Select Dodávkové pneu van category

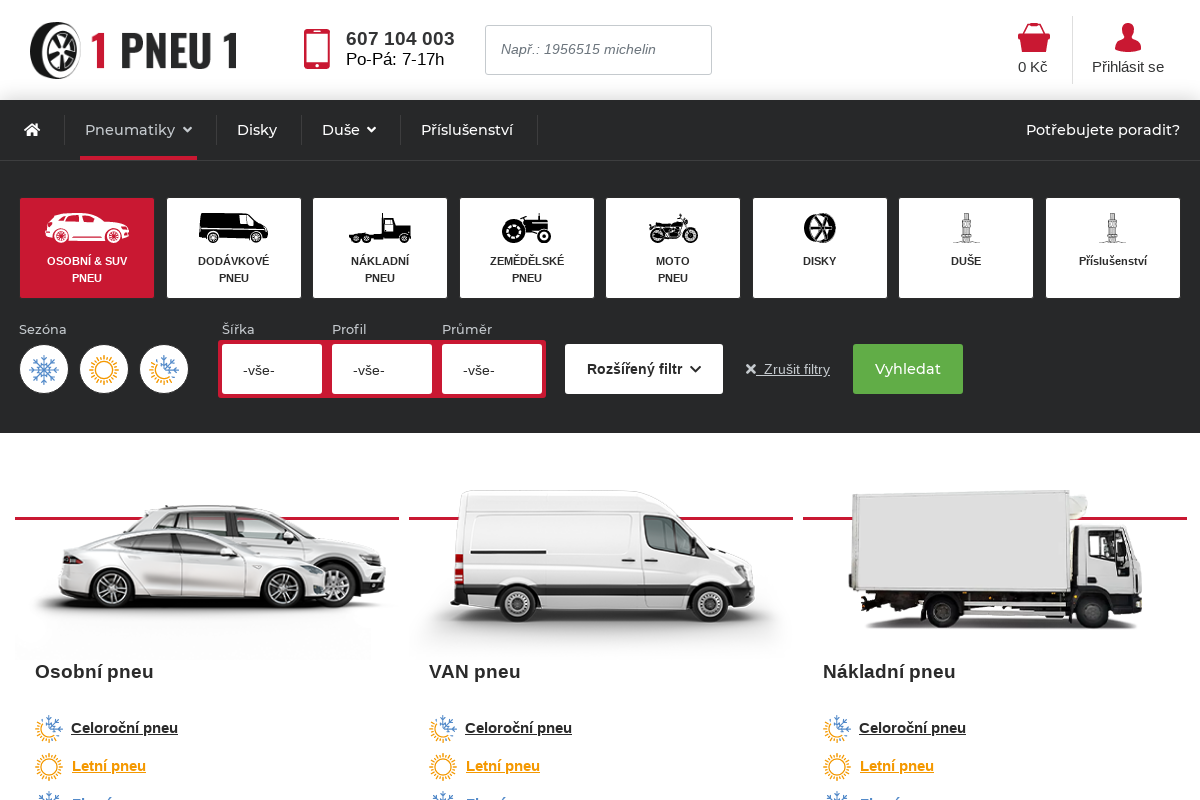(234, 248)
